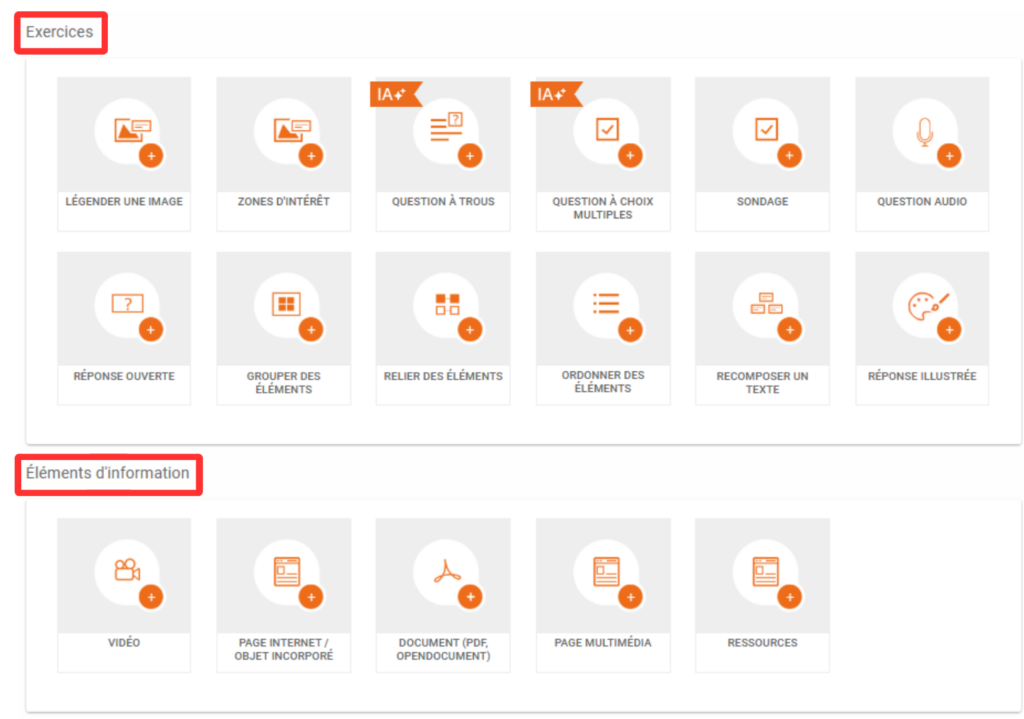This screenshot has height=719, width=1024.
Task: Click the Exercices section heading
Action: click(x=60, y=32)
